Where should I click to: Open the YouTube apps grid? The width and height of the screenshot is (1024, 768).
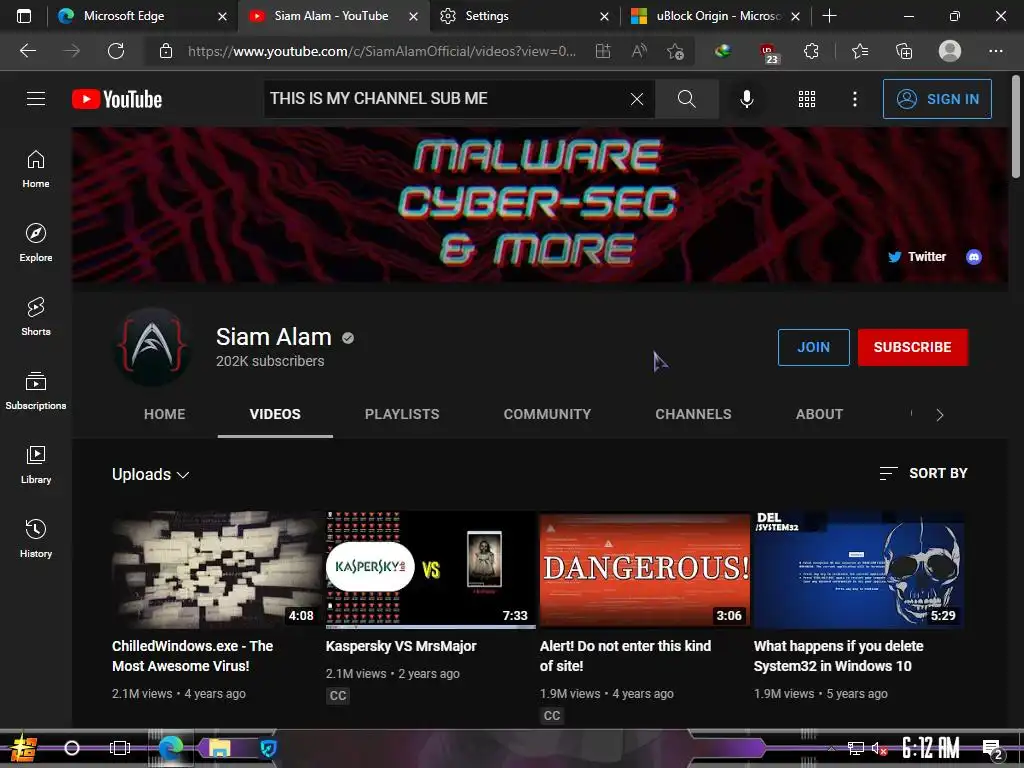tap(807, 99)
